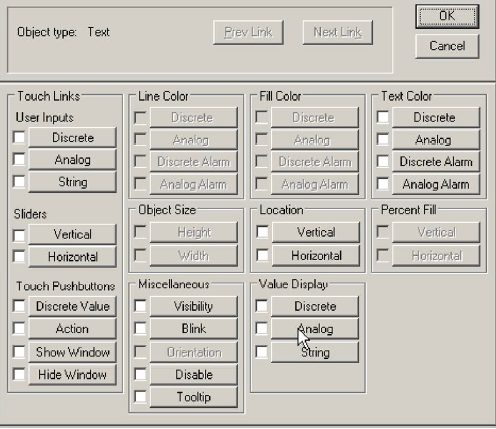Open the Location Horizontal link
The image size is (496, 429).
pos(316,256)
